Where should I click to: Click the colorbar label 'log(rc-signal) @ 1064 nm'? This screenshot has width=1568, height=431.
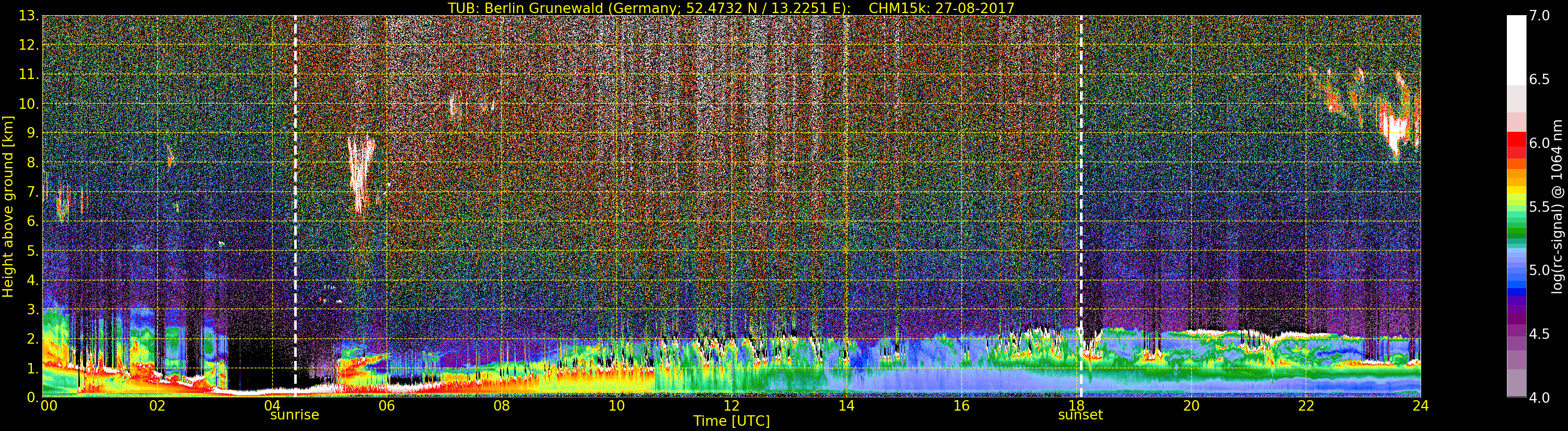(1558, 206)
